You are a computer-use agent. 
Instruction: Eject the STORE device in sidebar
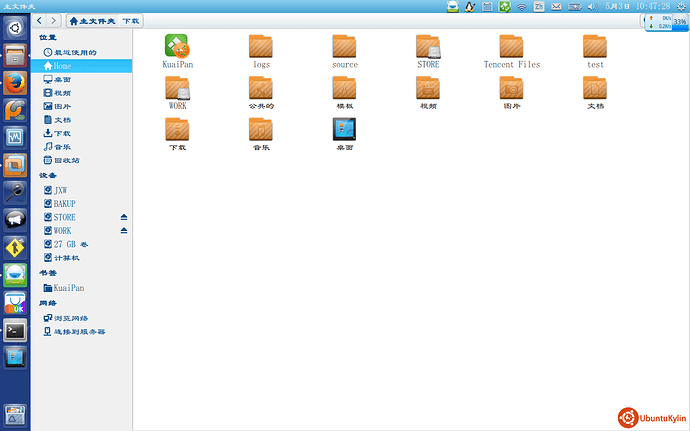(x=124, y=217)
